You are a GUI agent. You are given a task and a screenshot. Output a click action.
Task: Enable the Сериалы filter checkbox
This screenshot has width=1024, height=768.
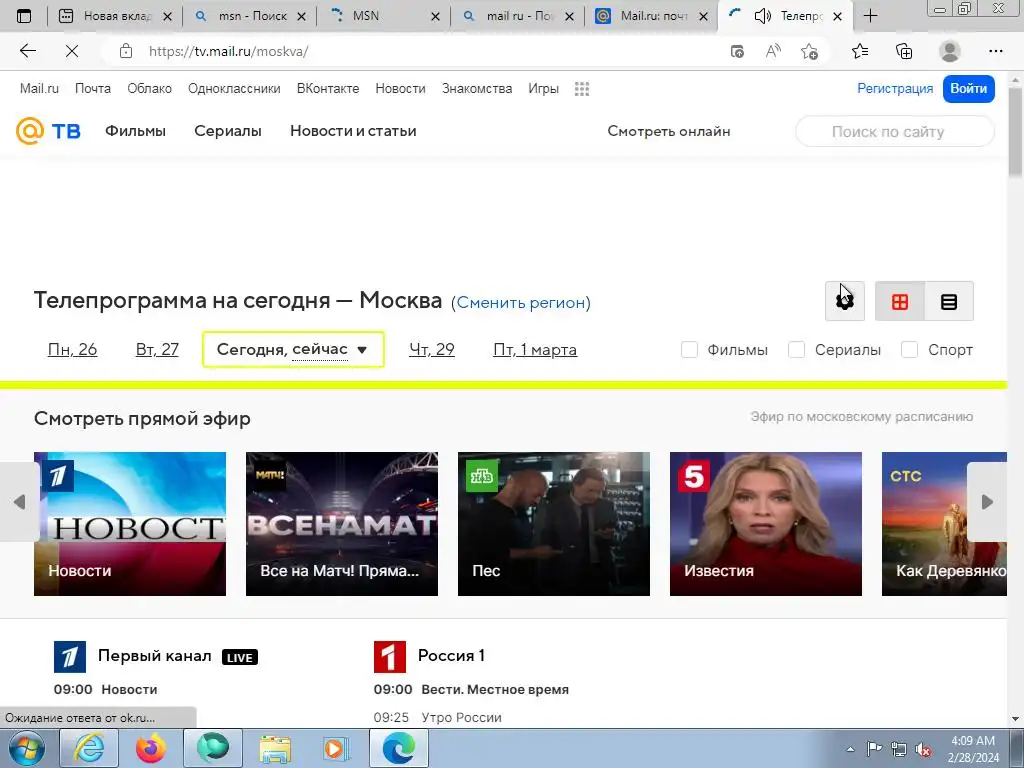click(796, 349)
